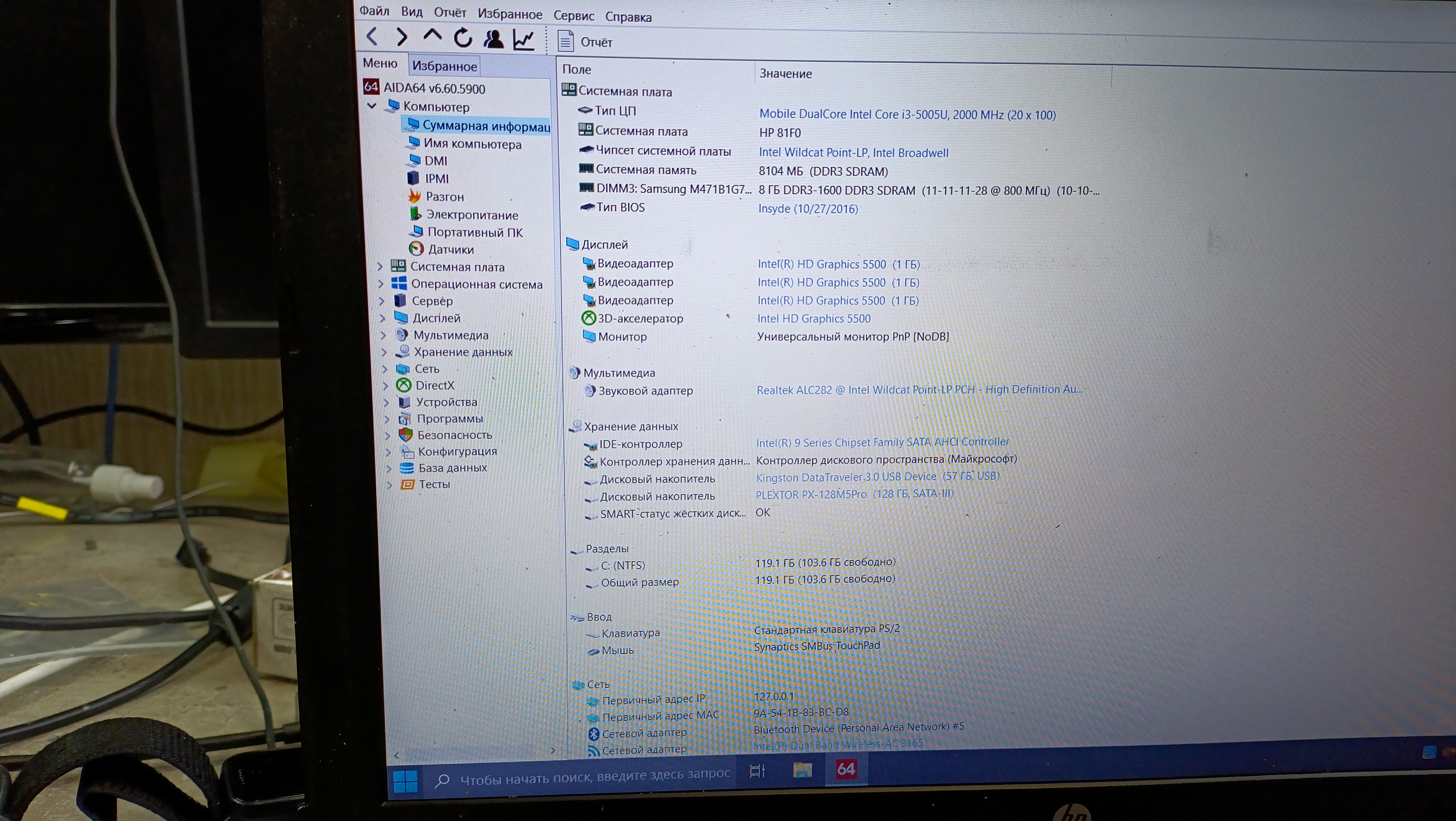Expand Сервер tree node
Viewport: 1456px width, 821px height.
click(x=382, y=301)
